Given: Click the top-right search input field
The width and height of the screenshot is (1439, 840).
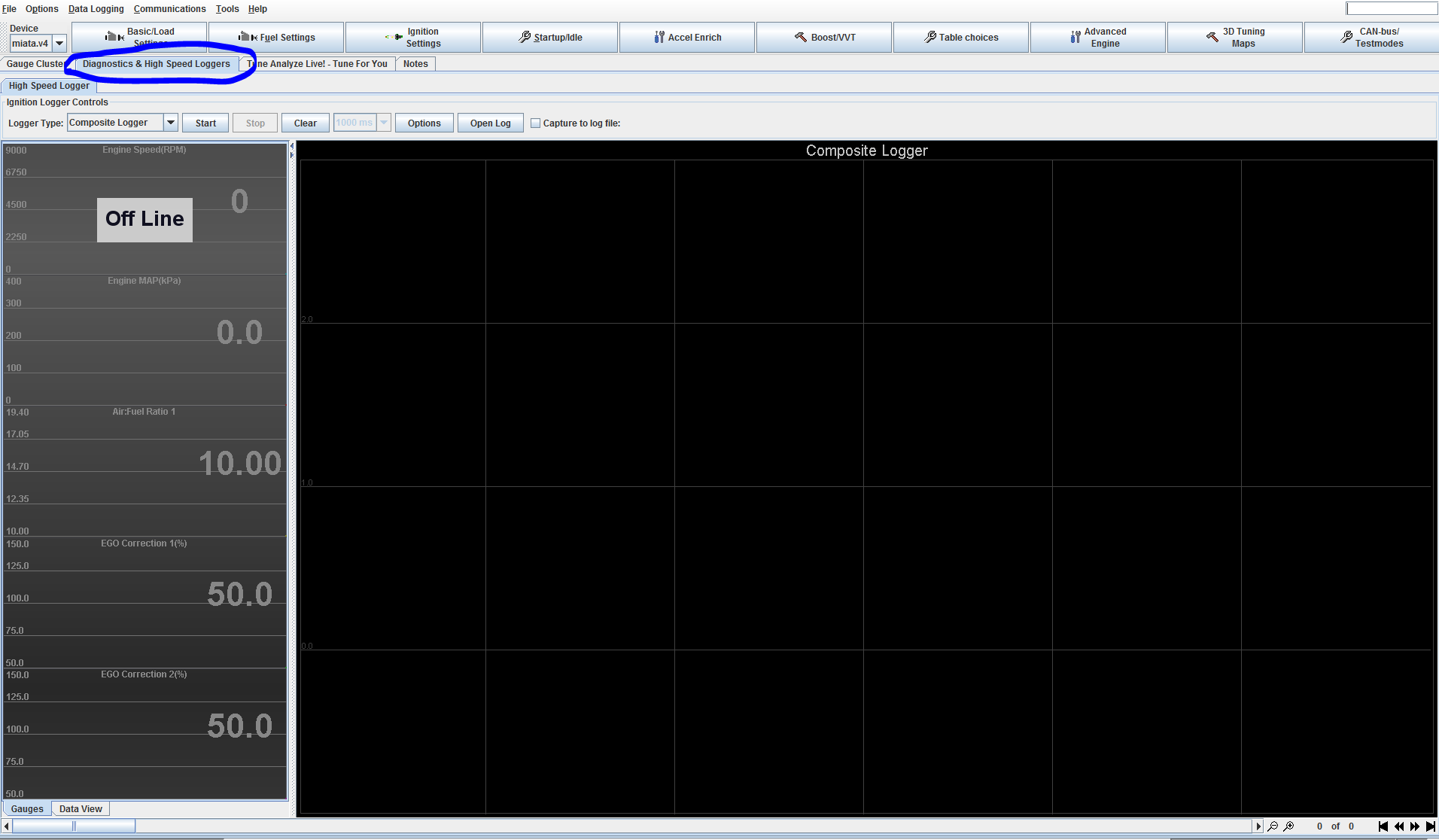Looking at the screenshot, I should click(x=1392, y=8).
